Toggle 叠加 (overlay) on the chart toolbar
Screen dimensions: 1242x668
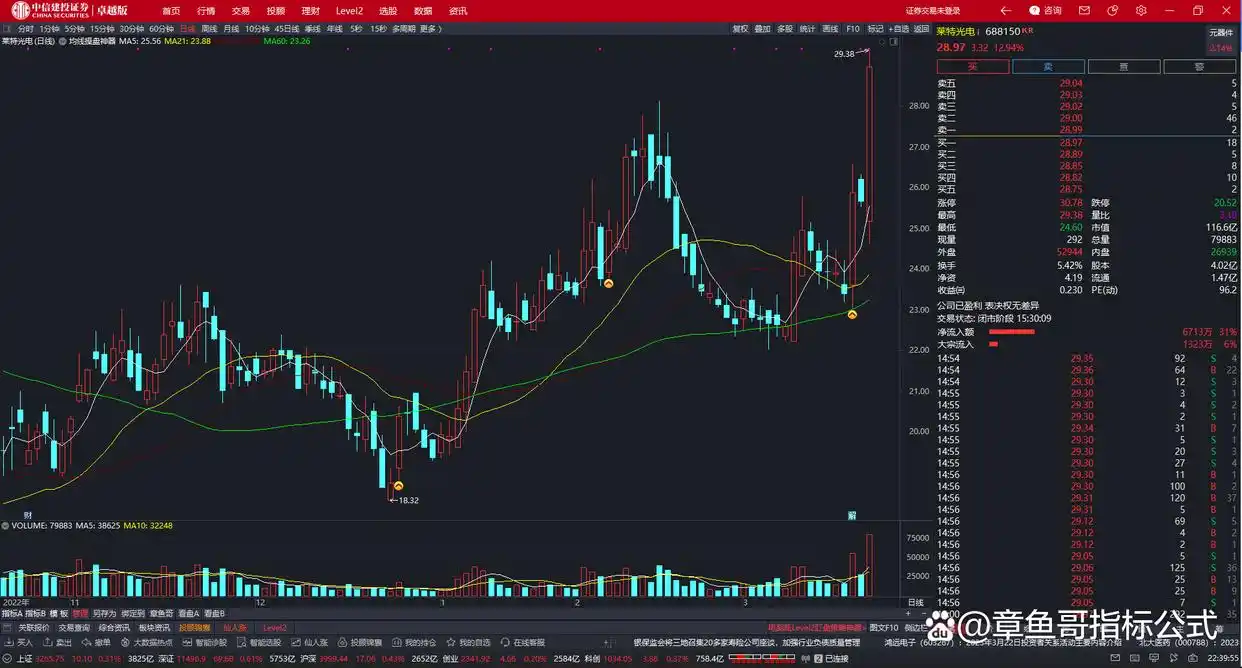(x=762, y=29)
